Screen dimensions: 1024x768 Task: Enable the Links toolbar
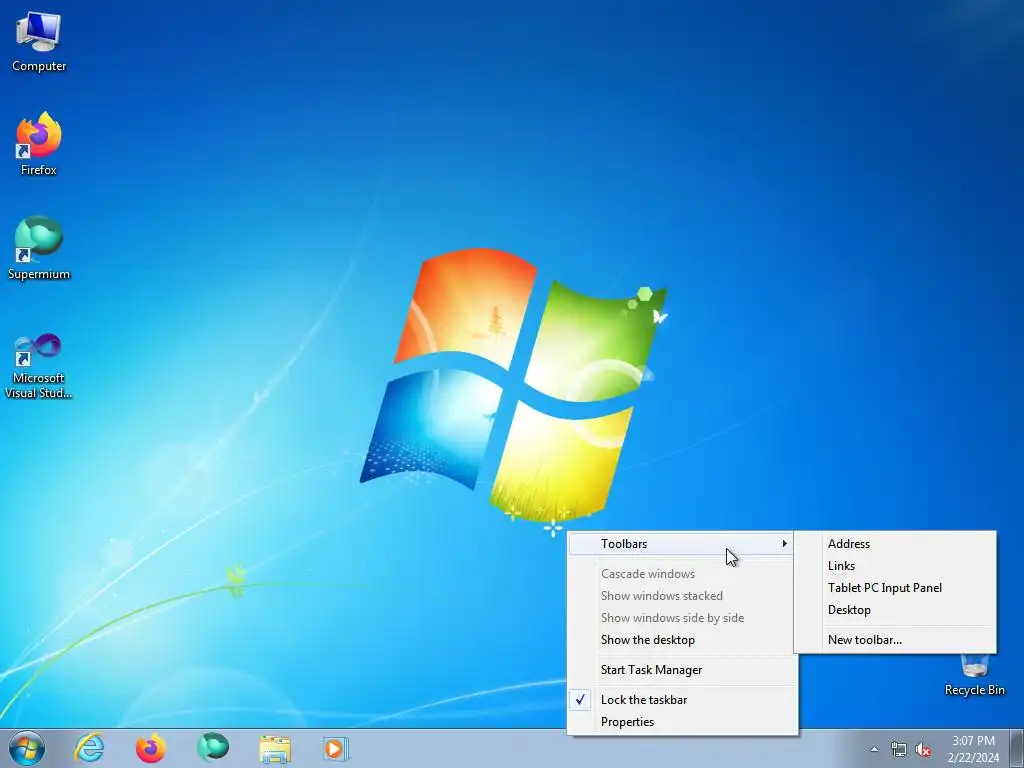click(895, 566)
